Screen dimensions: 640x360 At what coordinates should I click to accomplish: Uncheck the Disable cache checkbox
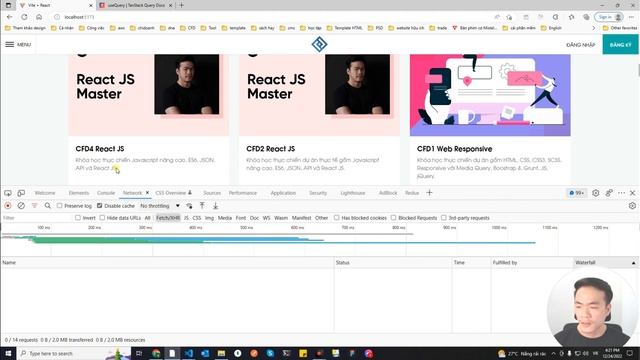point(99,206)
